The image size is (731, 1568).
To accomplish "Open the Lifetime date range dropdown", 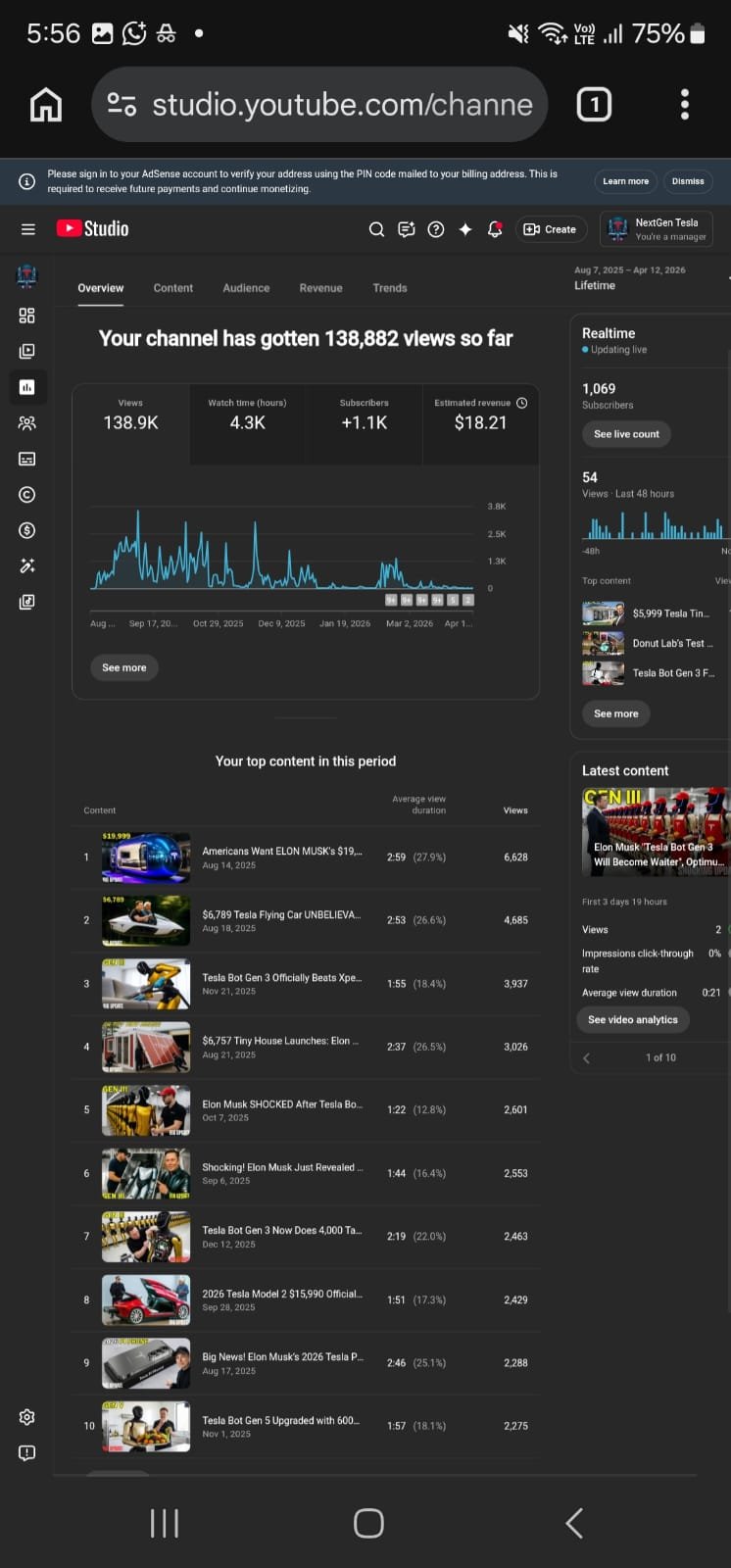I will pyautogui.click(x=629, y=278).
